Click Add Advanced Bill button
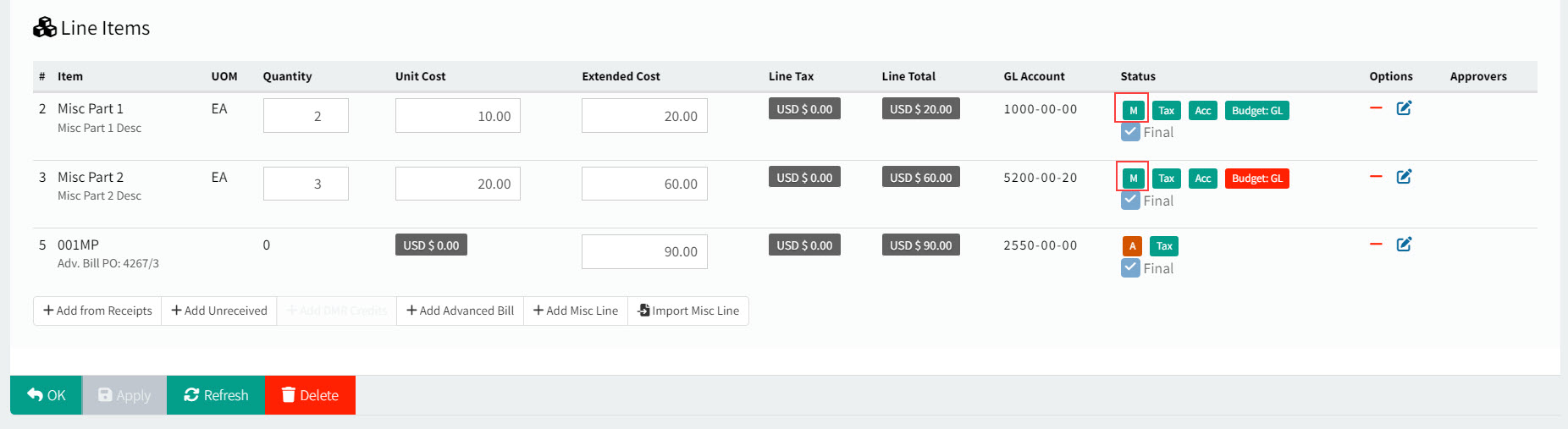This screenshot has width=1568, height=429. coord(460,311)
